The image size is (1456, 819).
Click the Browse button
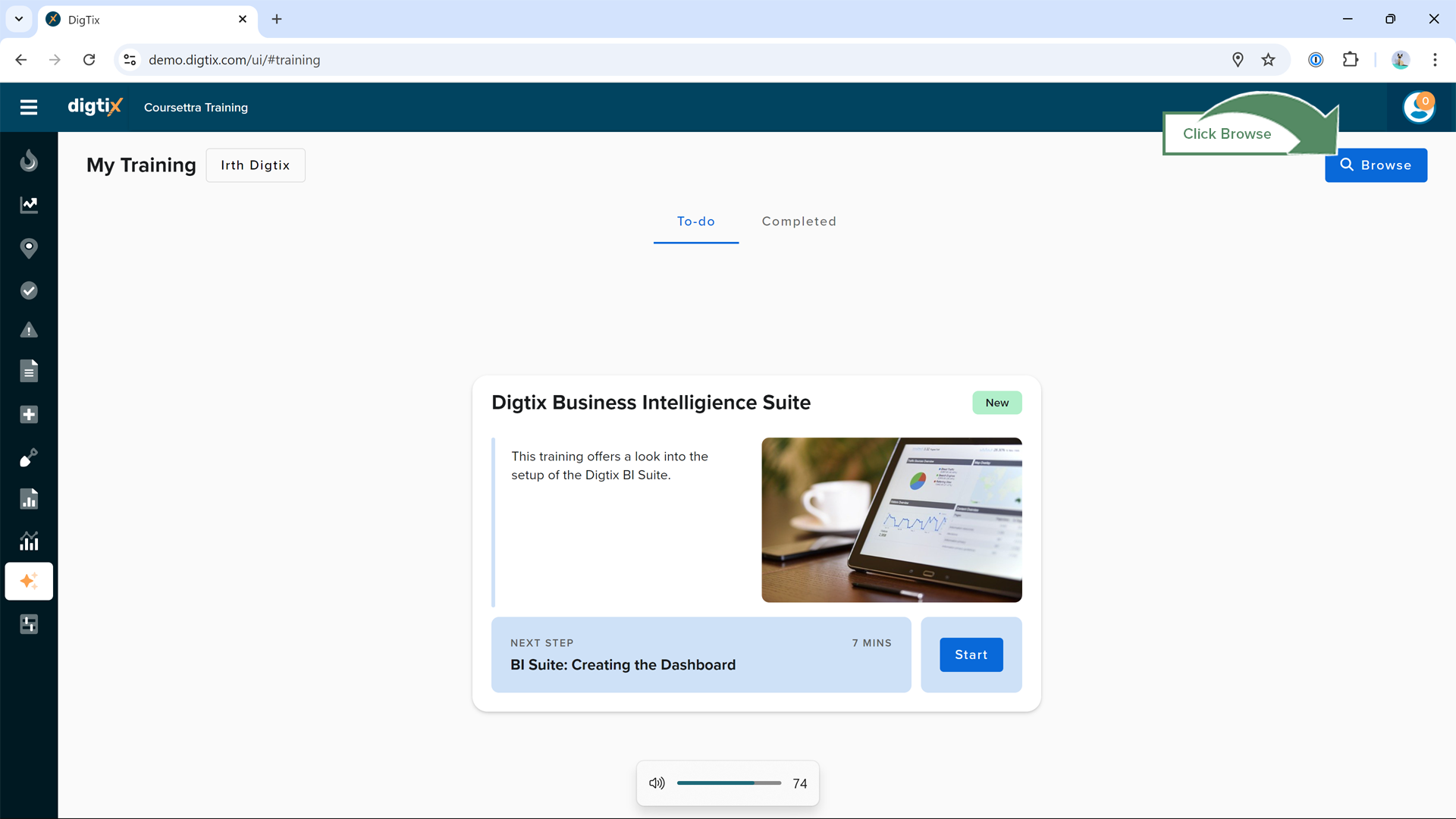click(x=1376, y=165)
